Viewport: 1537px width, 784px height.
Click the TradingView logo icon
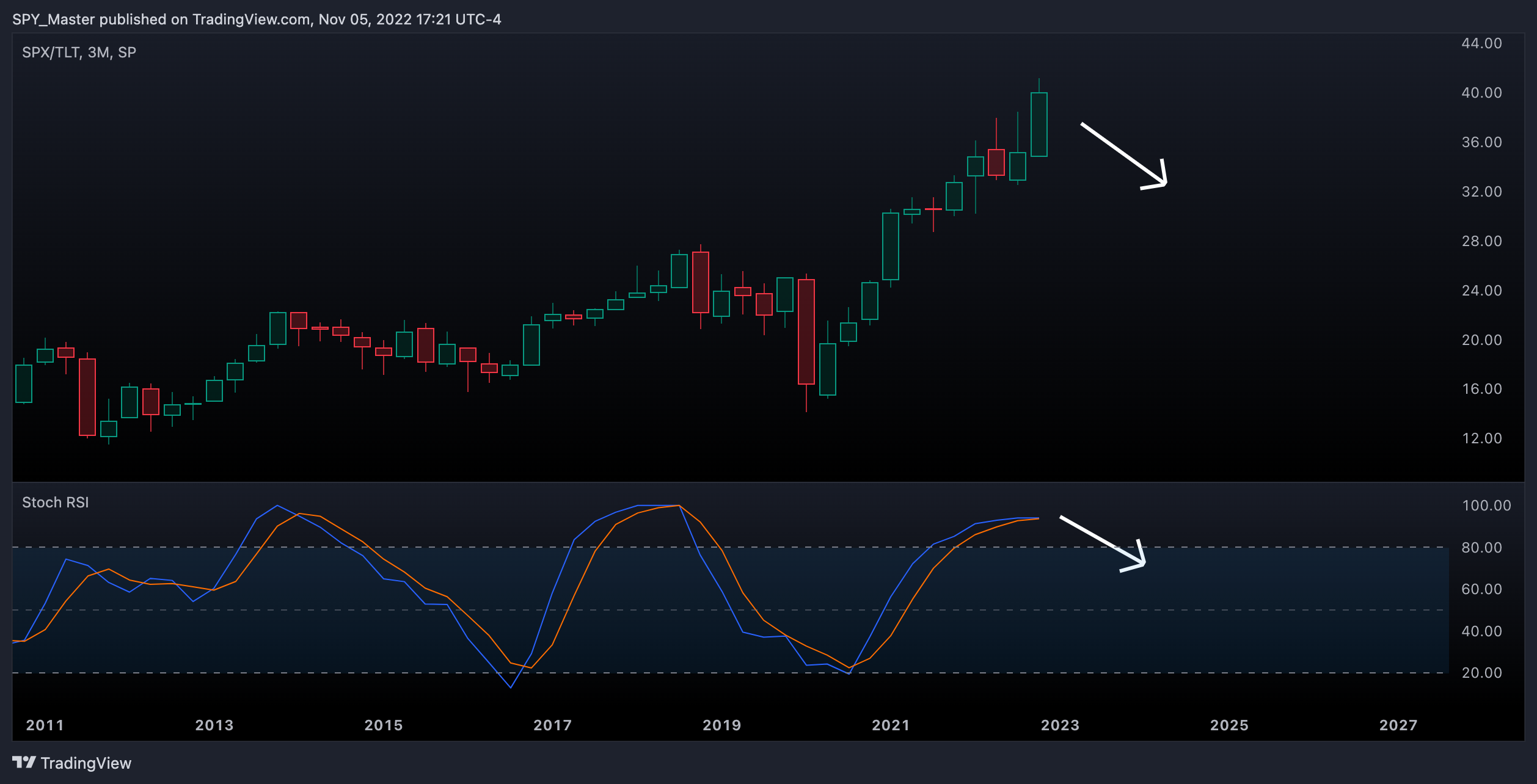pos(24,762)
